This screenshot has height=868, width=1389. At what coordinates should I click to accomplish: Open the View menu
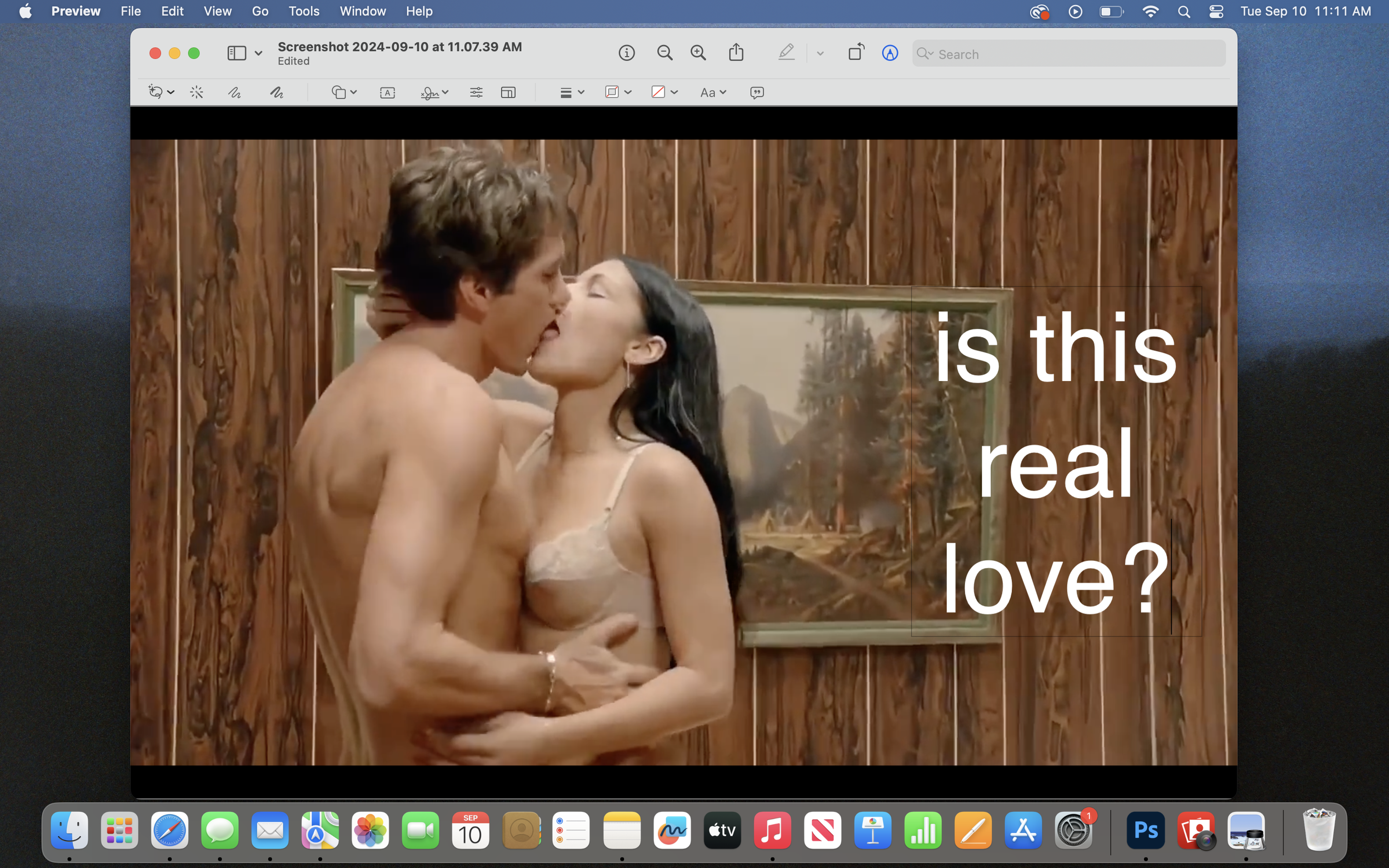pos(218,12)
